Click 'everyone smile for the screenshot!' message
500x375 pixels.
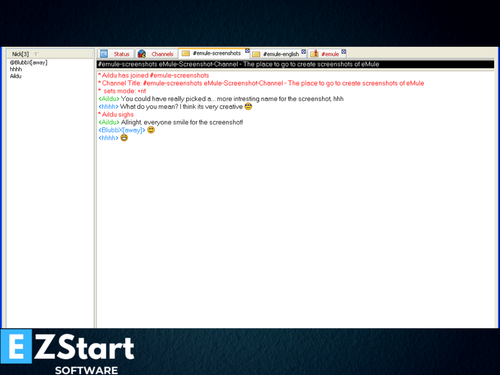point(171,122)
